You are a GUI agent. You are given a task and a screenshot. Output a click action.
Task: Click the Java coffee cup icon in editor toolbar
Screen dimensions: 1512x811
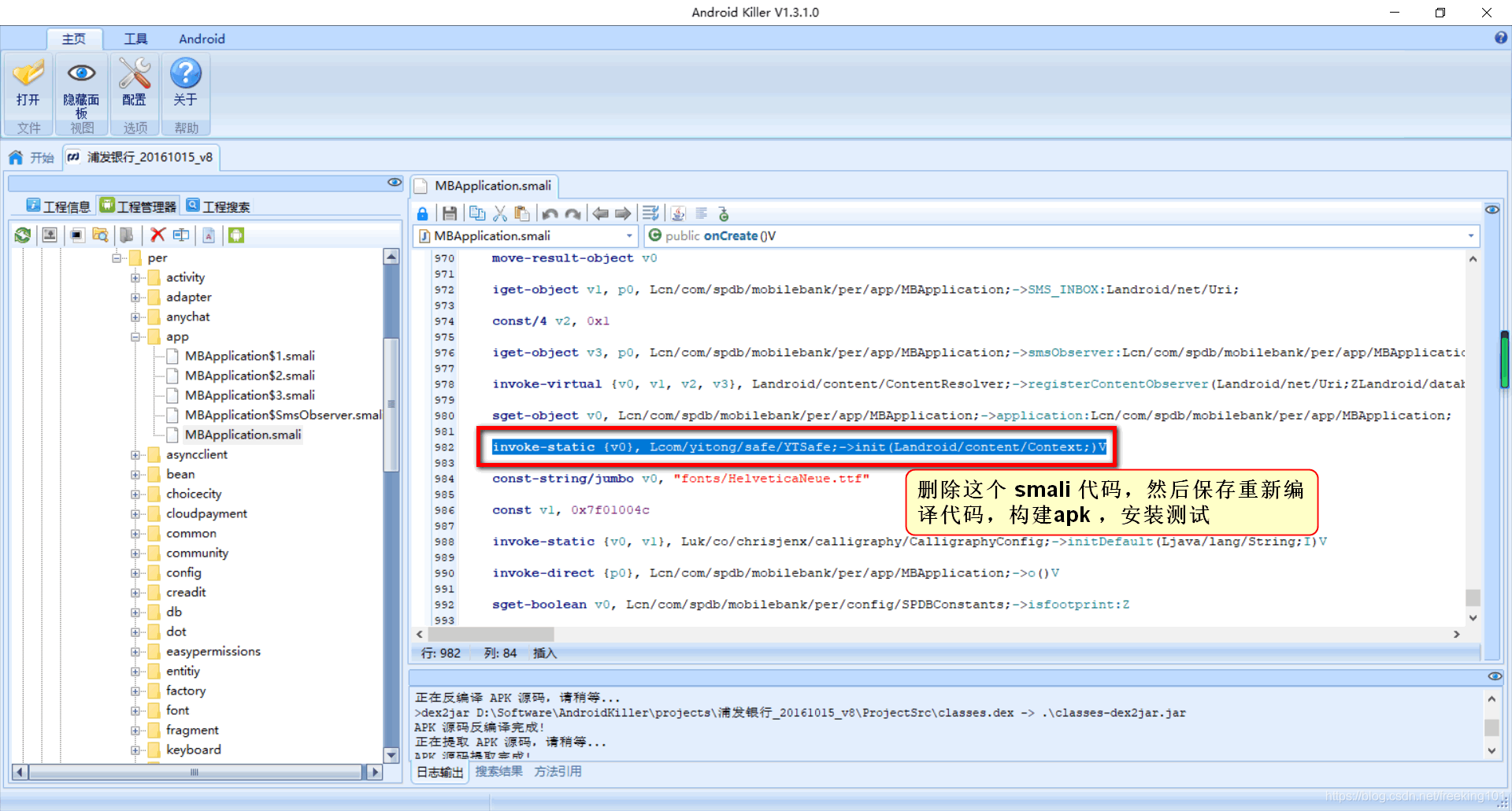678,213
